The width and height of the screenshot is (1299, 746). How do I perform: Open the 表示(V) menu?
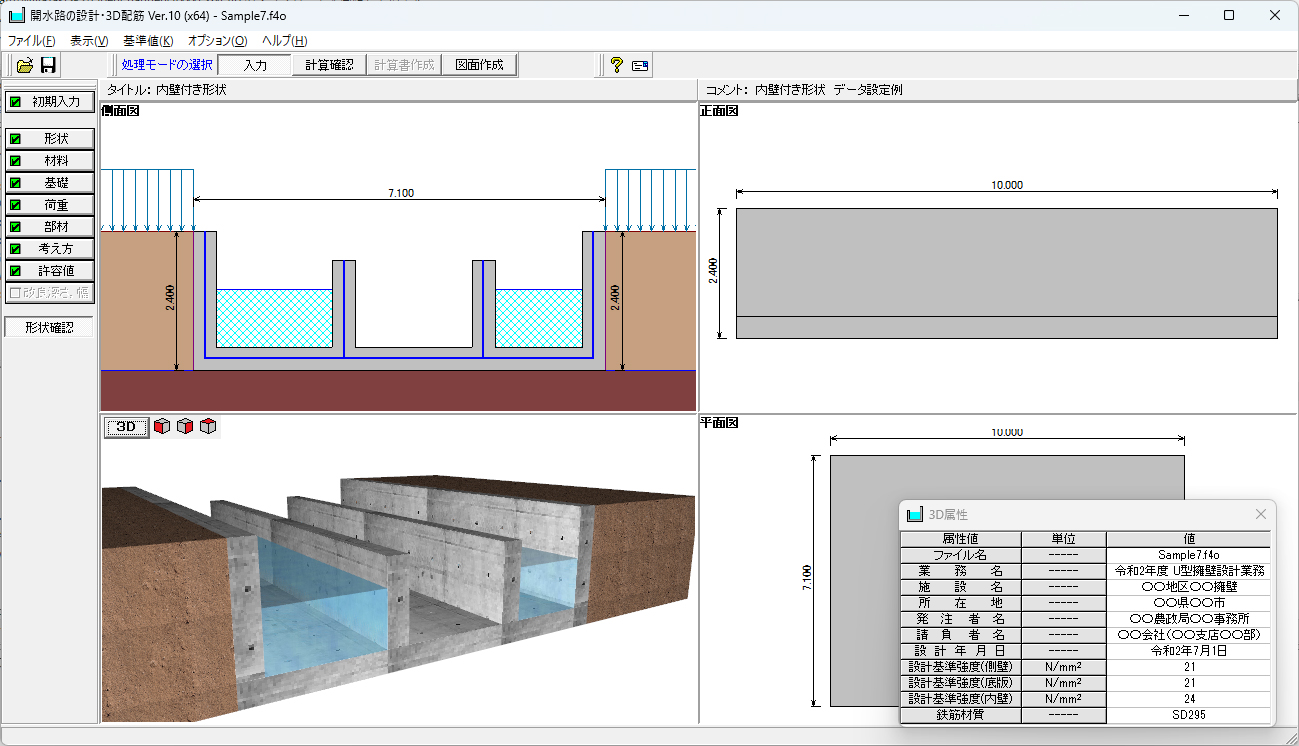[89, 41]
